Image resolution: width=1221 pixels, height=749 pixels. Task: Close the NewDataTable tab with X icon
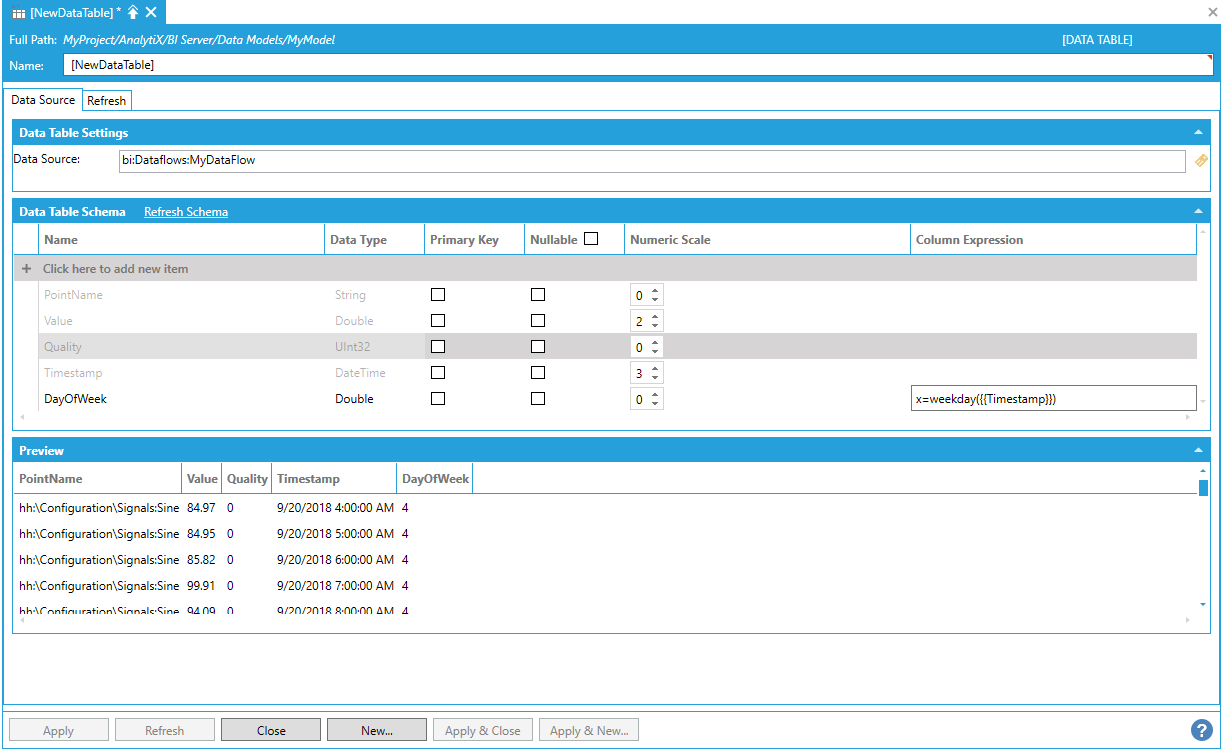point(151,12)
